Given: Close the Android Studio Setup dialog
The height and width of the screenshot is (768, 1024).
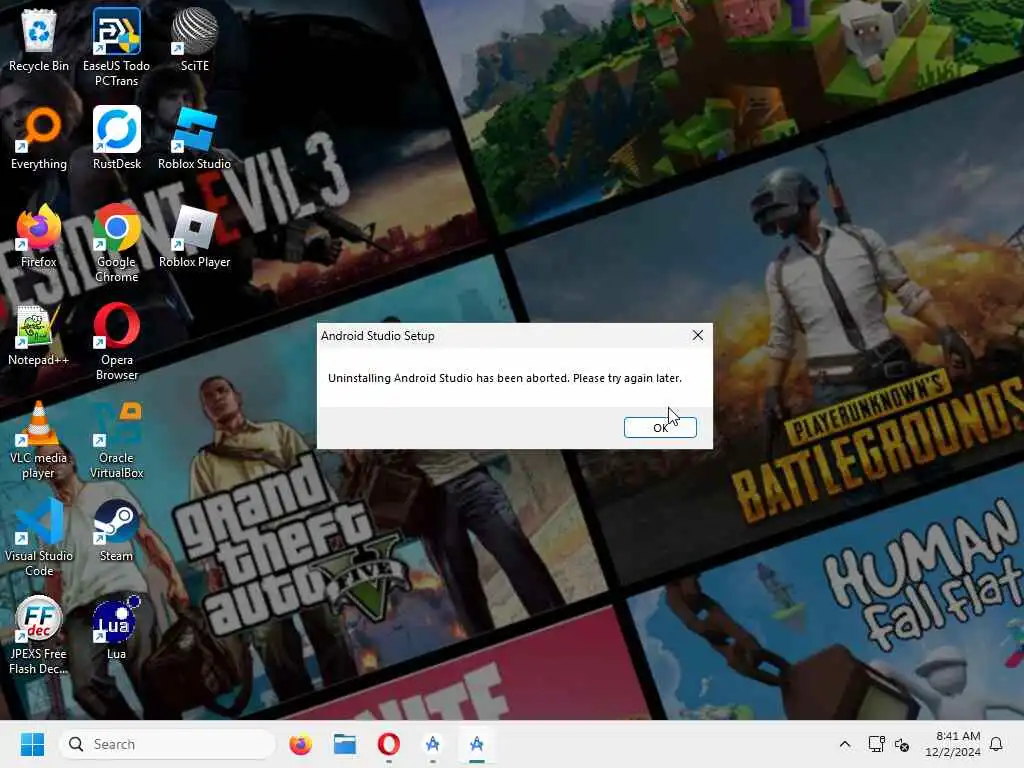Looking at the screenshot, I should pos(697,335).
